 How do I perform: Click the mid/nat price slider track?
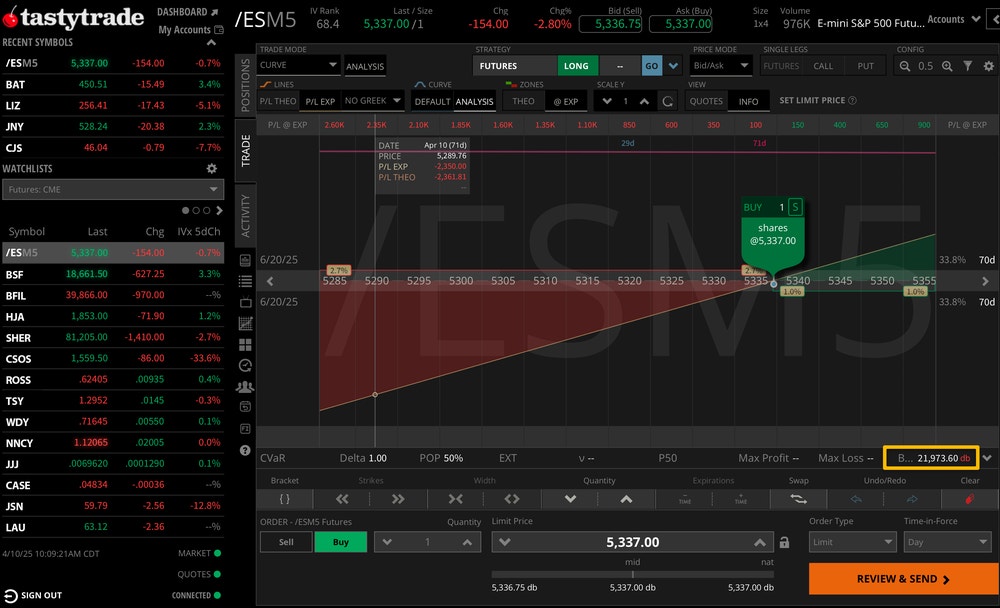632,574
